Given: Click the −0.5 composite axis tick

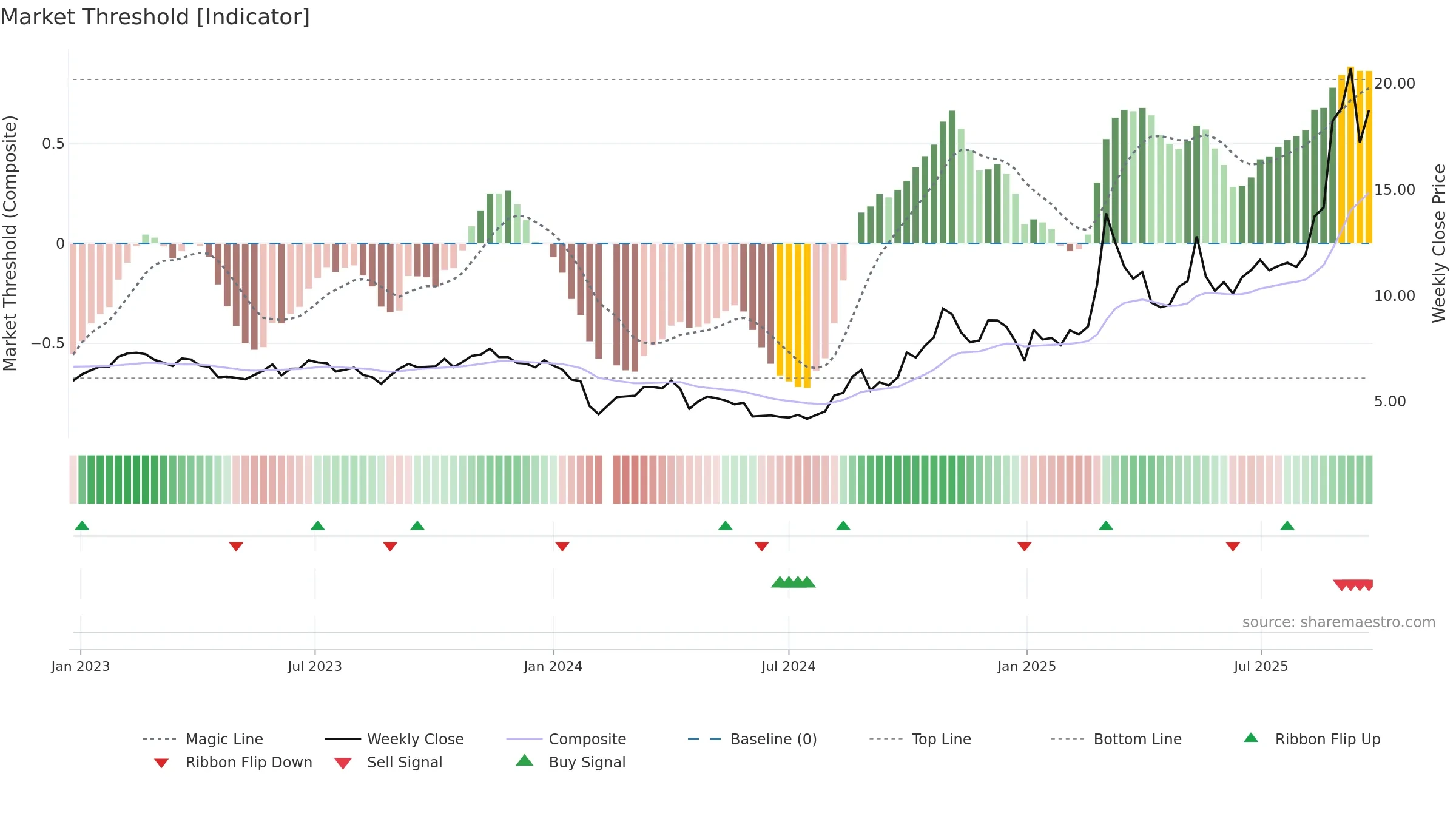Looking at the screenshot, I should point(48,343).
